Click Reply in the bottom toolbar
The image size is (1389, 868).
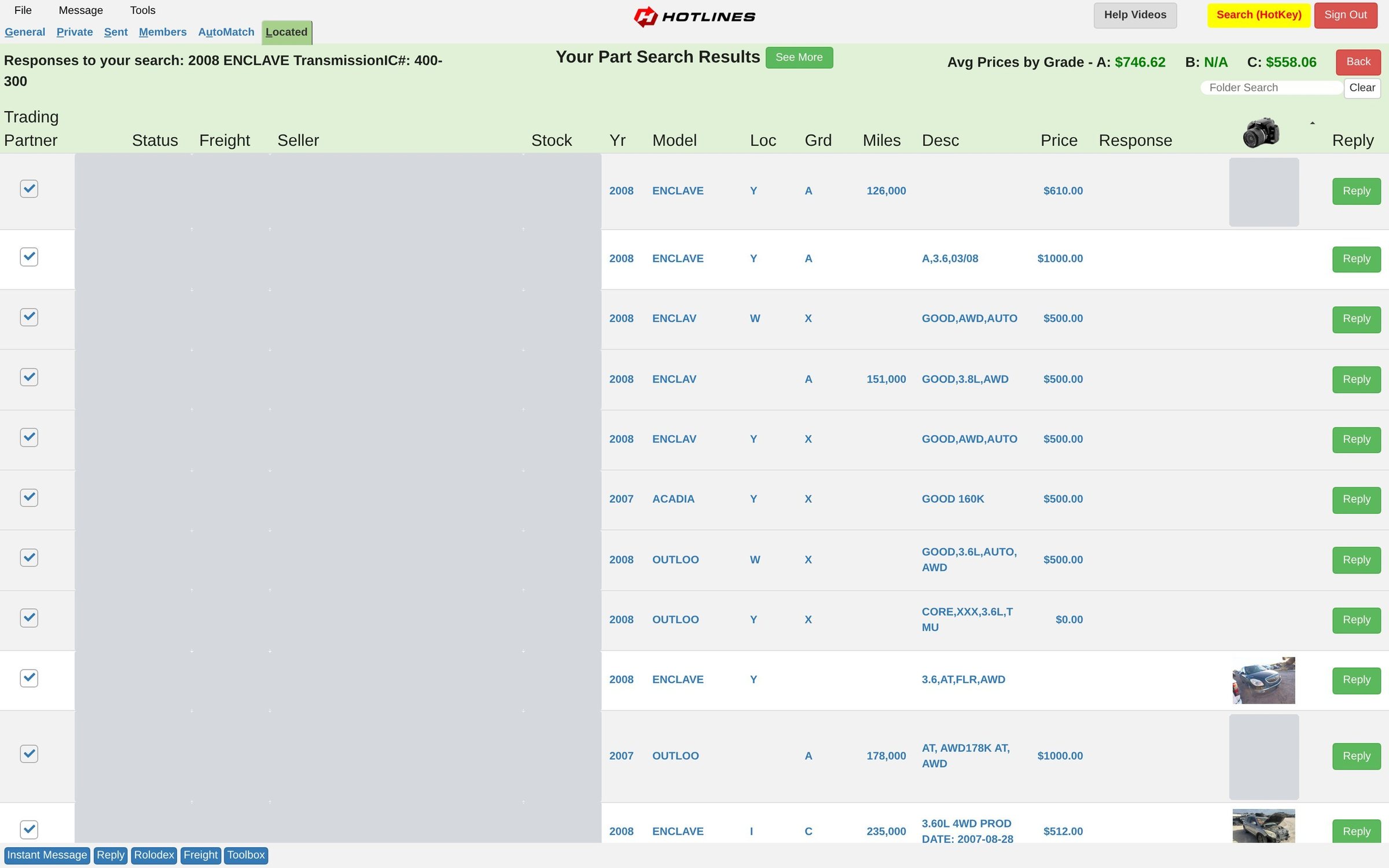pyautogui.click(x=111, y=855)
